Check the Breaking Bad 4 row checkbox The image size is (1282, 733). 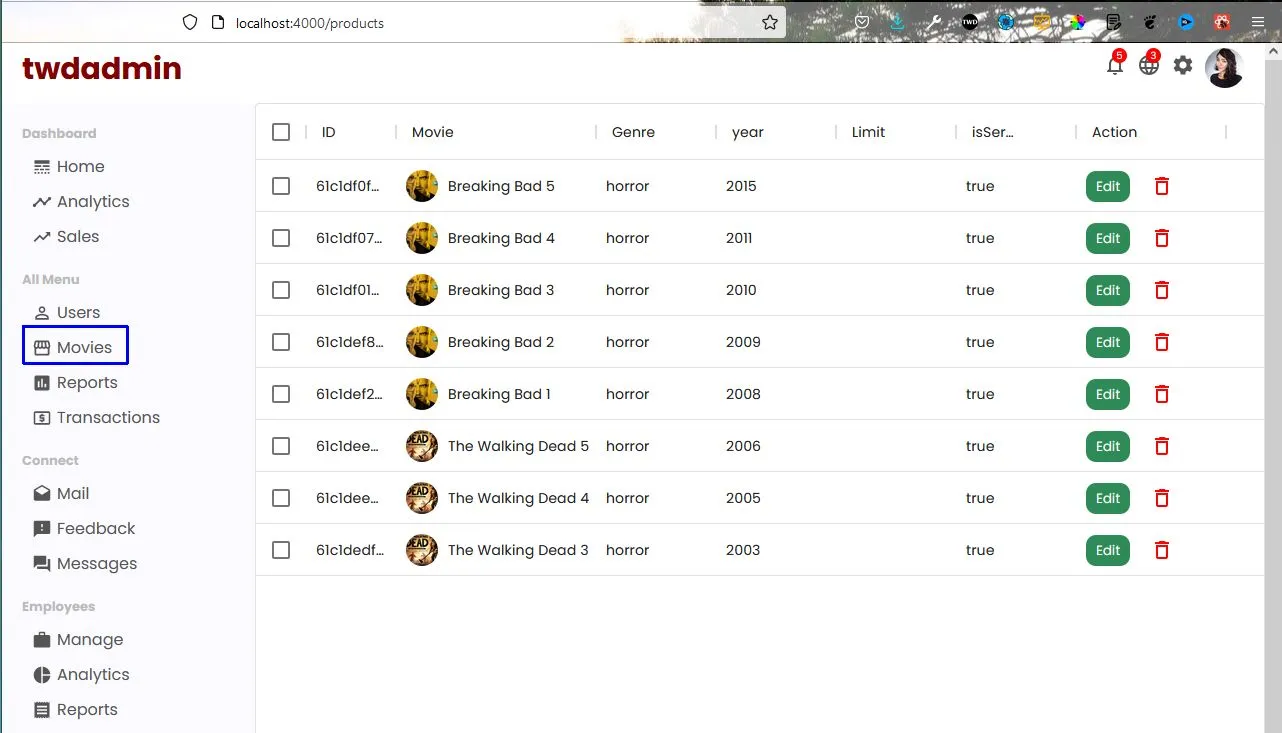coord(281,238)
